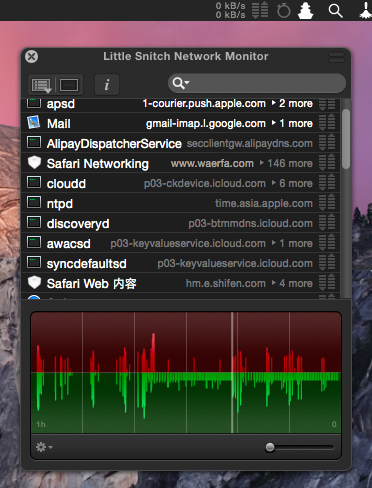Click the www.waerfa.com server name
Image resolution: width=372 pixels, height=488 pixels.
point(212,163)
